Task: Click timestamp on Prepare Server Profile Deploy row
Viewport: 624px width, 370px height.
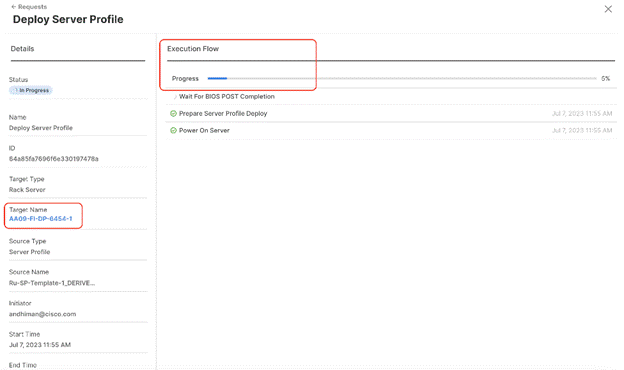Action: pyautogui.click(x=582, y=114)
